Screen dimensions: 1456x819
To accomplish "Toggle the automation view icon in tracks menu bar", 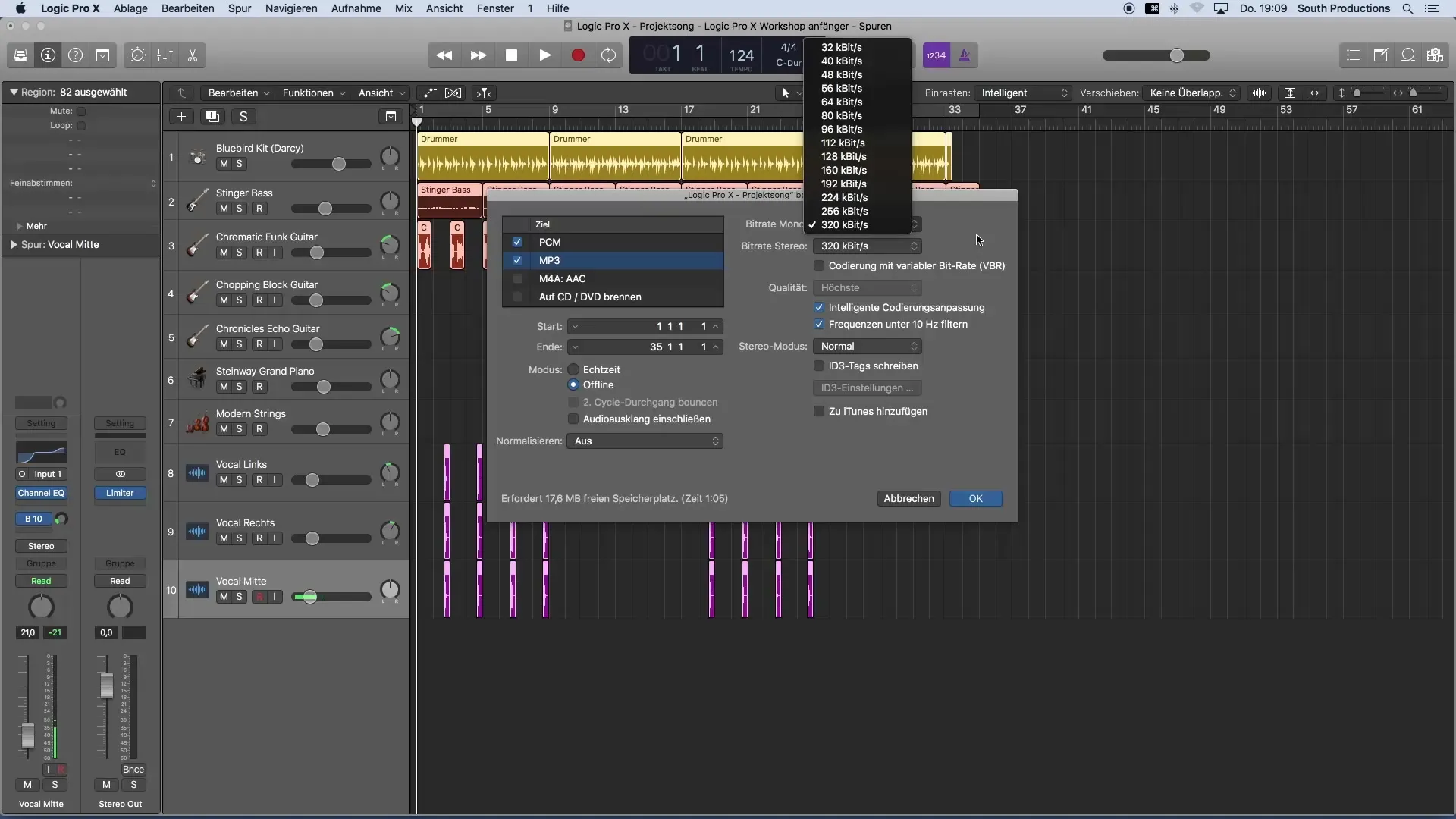I will coord(428,93).
